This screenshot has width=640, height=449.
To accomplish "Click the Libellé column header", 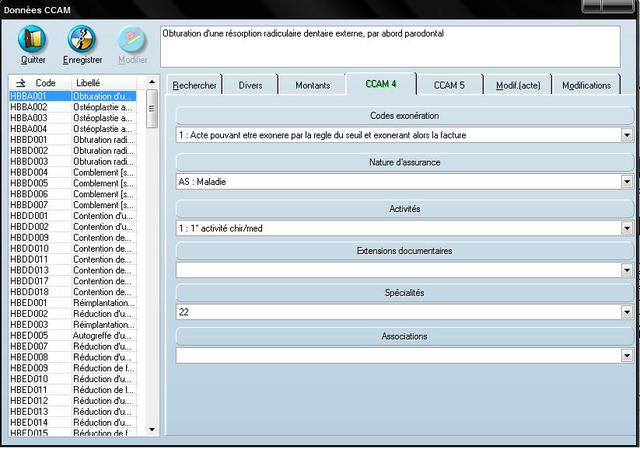I will [88, 82].
